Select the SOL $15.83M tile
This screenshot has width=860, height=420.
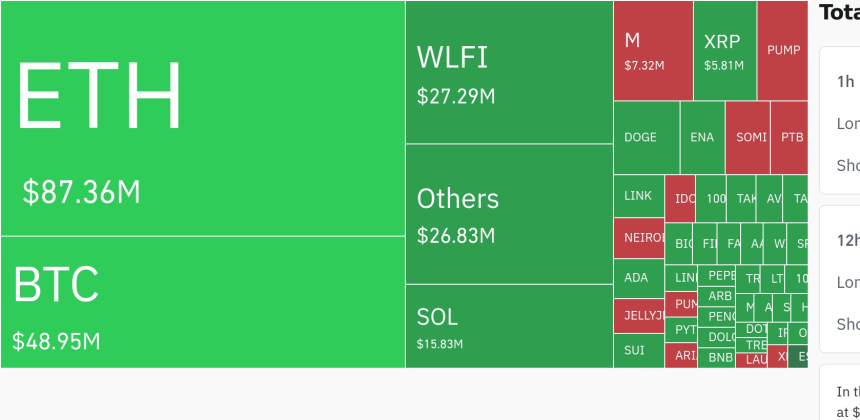(509, 326)
